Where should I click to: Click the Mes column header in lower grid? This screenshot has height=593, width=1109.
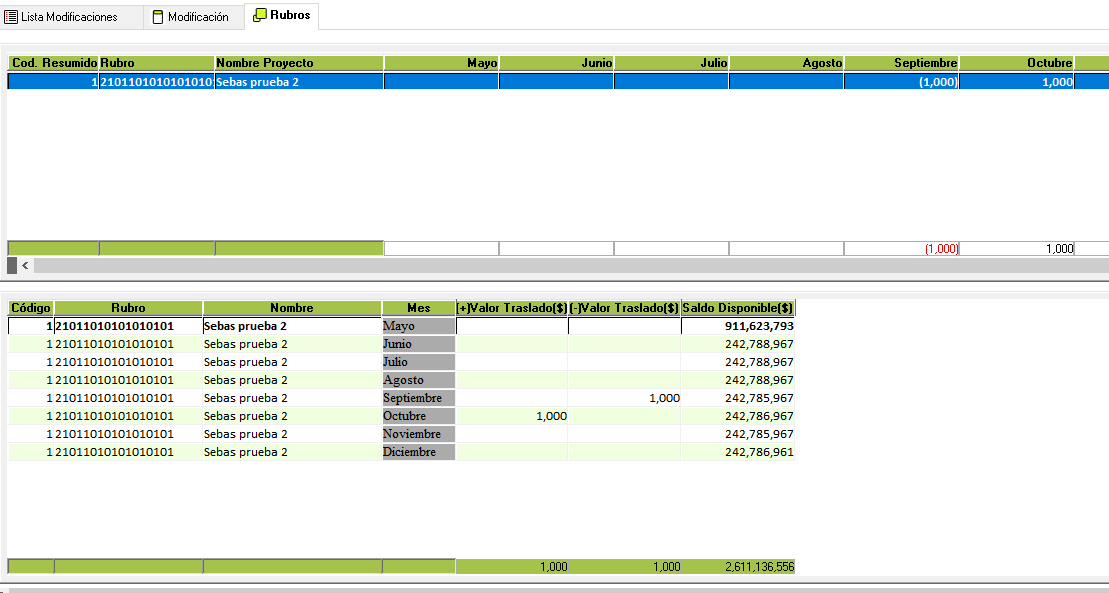click(418, 308)
